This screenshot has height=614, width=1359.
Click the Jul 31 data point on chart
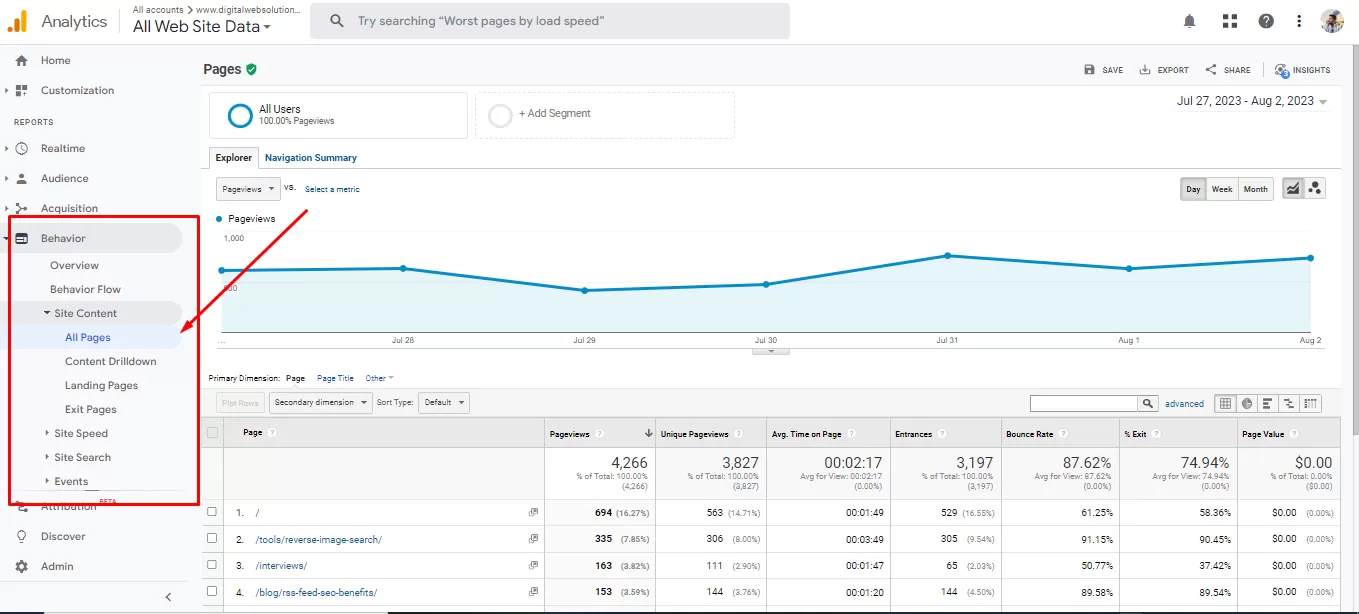point(947,256)
